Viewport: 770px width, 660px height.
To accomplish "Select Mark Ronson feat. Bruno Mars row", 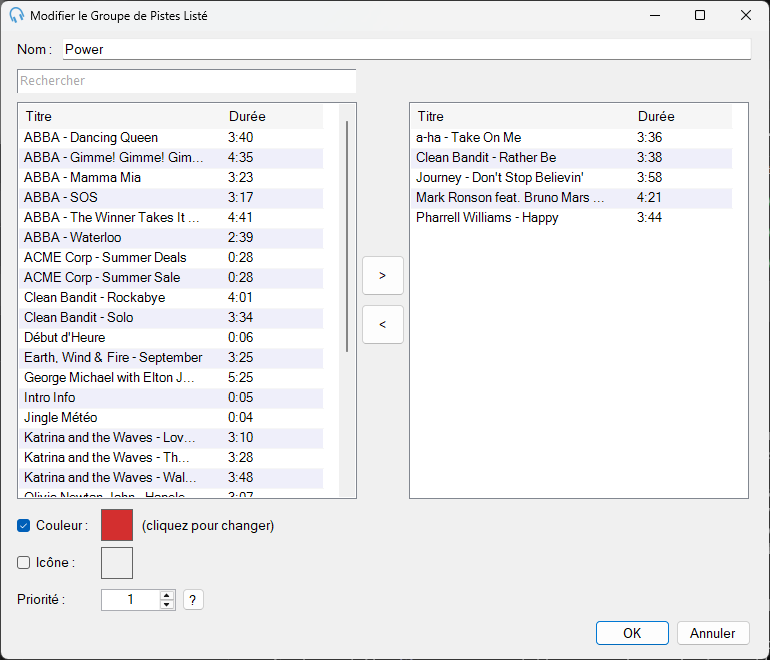I will point(572,197).
